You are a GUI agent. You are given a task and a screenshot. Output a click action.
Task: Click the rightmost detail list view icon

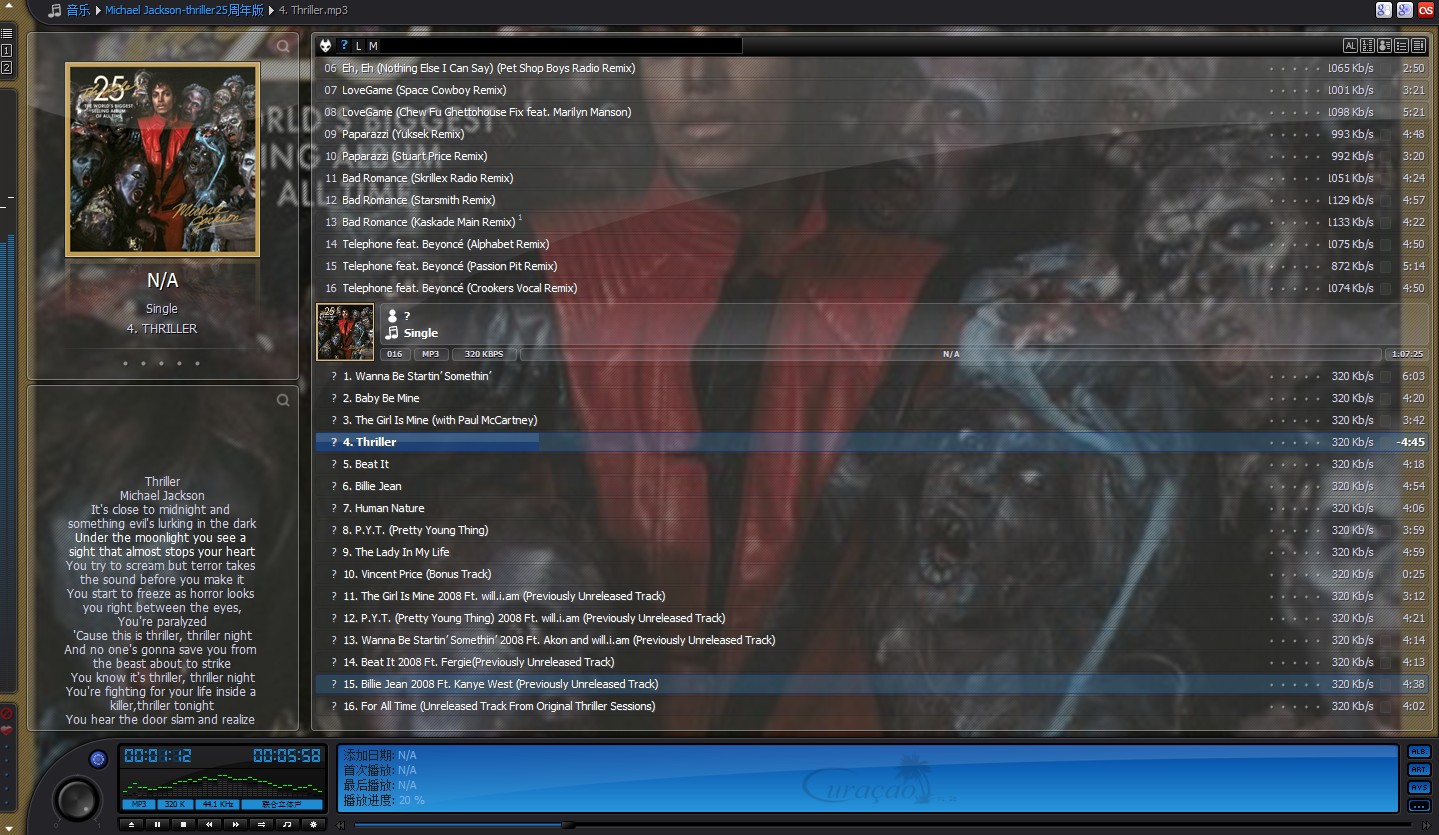point(1418,46)
